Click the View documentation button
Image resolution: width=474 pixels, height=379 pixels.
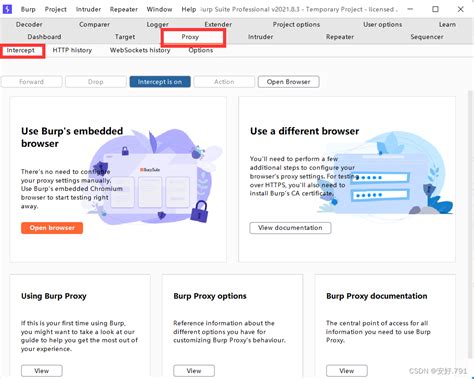click(290, 228)
